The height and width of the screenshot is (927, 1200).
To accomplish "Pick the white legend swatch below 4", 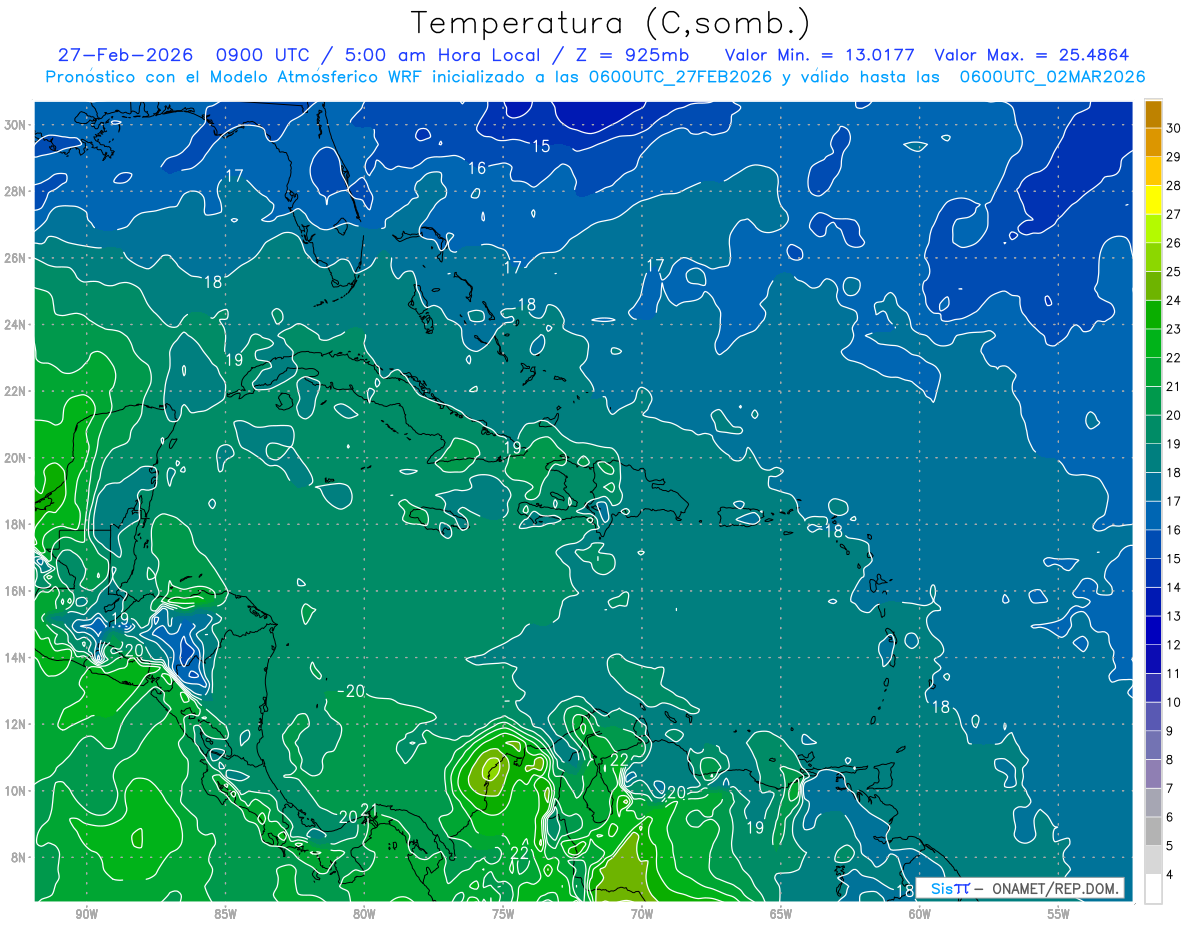I will 1153,889.
